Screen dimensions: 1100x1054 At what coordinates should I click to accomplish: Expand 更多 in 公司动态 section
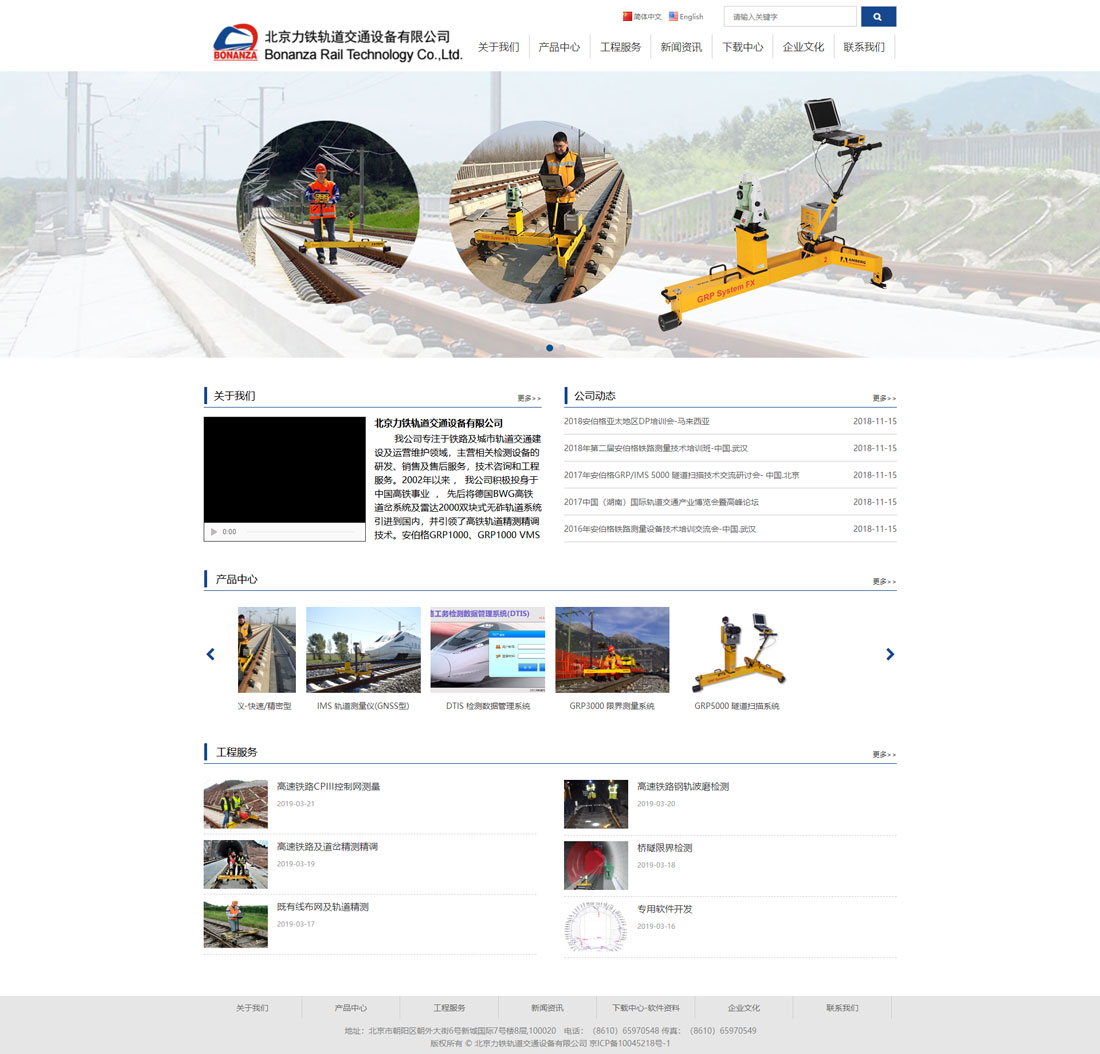point(883,398)
